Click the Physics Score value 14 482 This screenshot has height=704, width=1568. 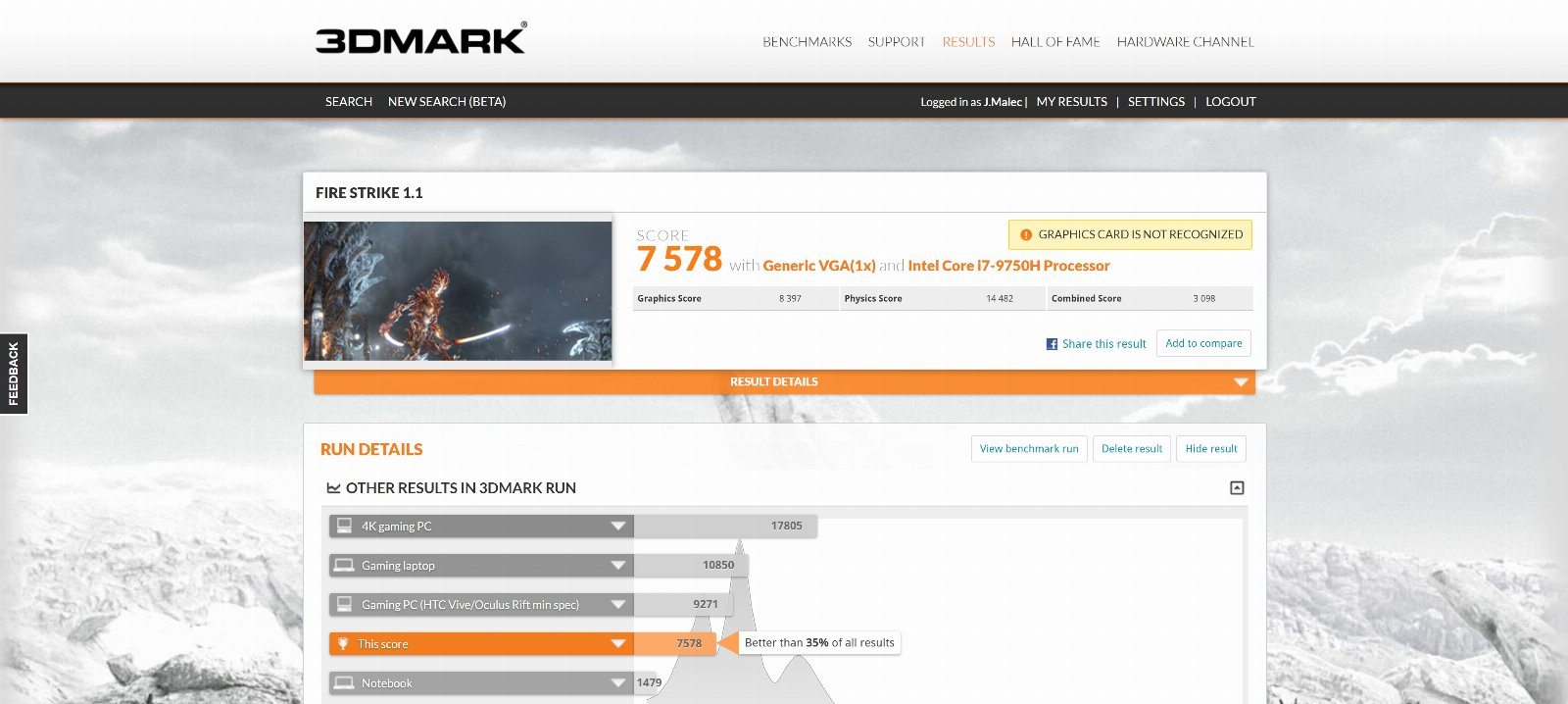point(1000,299)
